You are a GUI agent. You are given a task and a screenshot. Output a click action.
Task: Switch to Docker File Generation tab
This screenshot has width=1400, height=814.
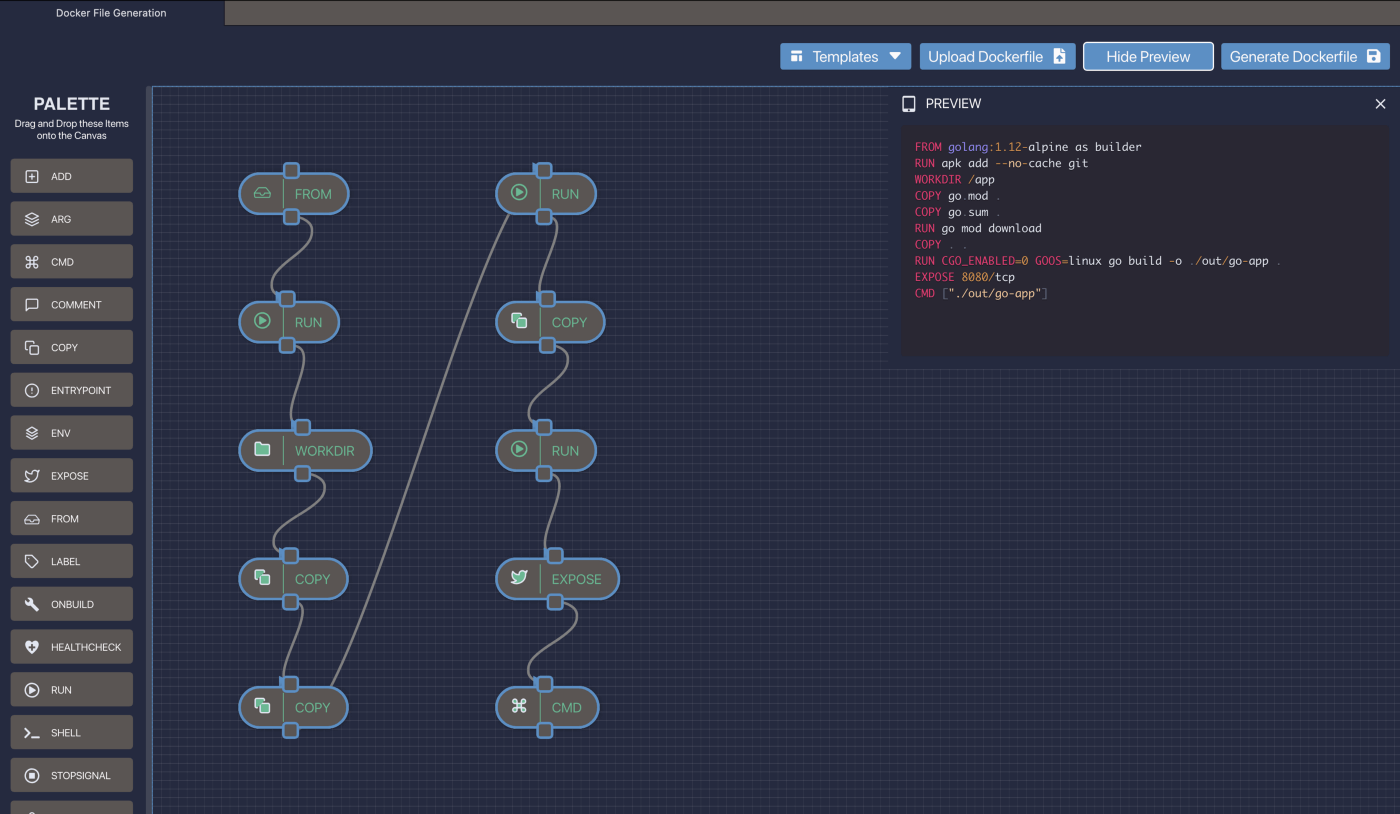click(x=111, y=13)
